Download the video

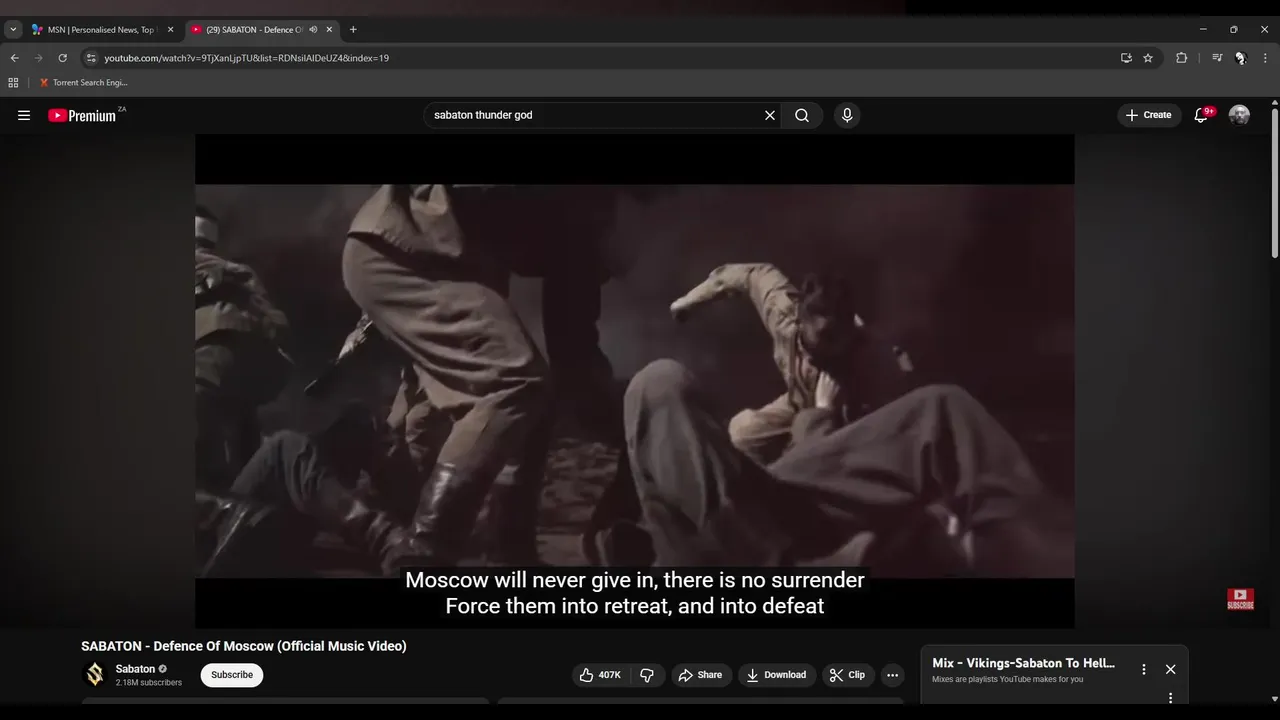(x=777, y=675)
